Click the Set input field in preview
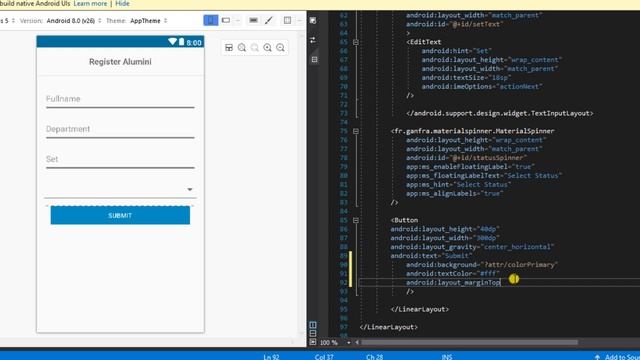This screenshot has height=360, width=640. (x=120, y=160)
